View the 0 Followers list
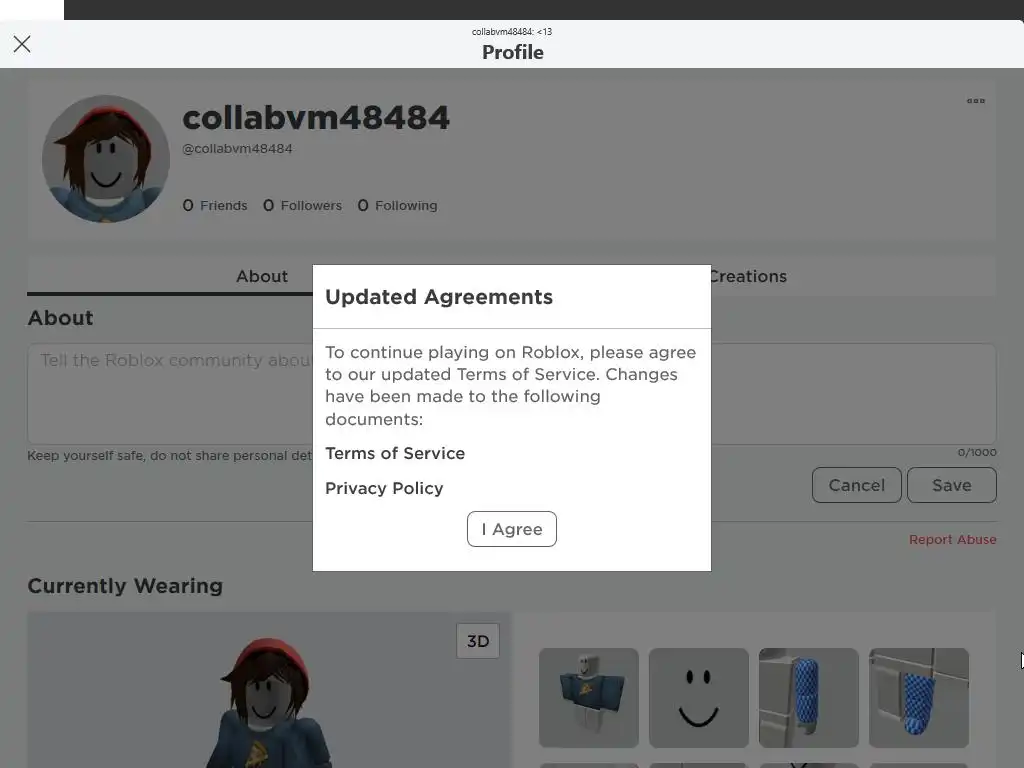 [302, 206]
